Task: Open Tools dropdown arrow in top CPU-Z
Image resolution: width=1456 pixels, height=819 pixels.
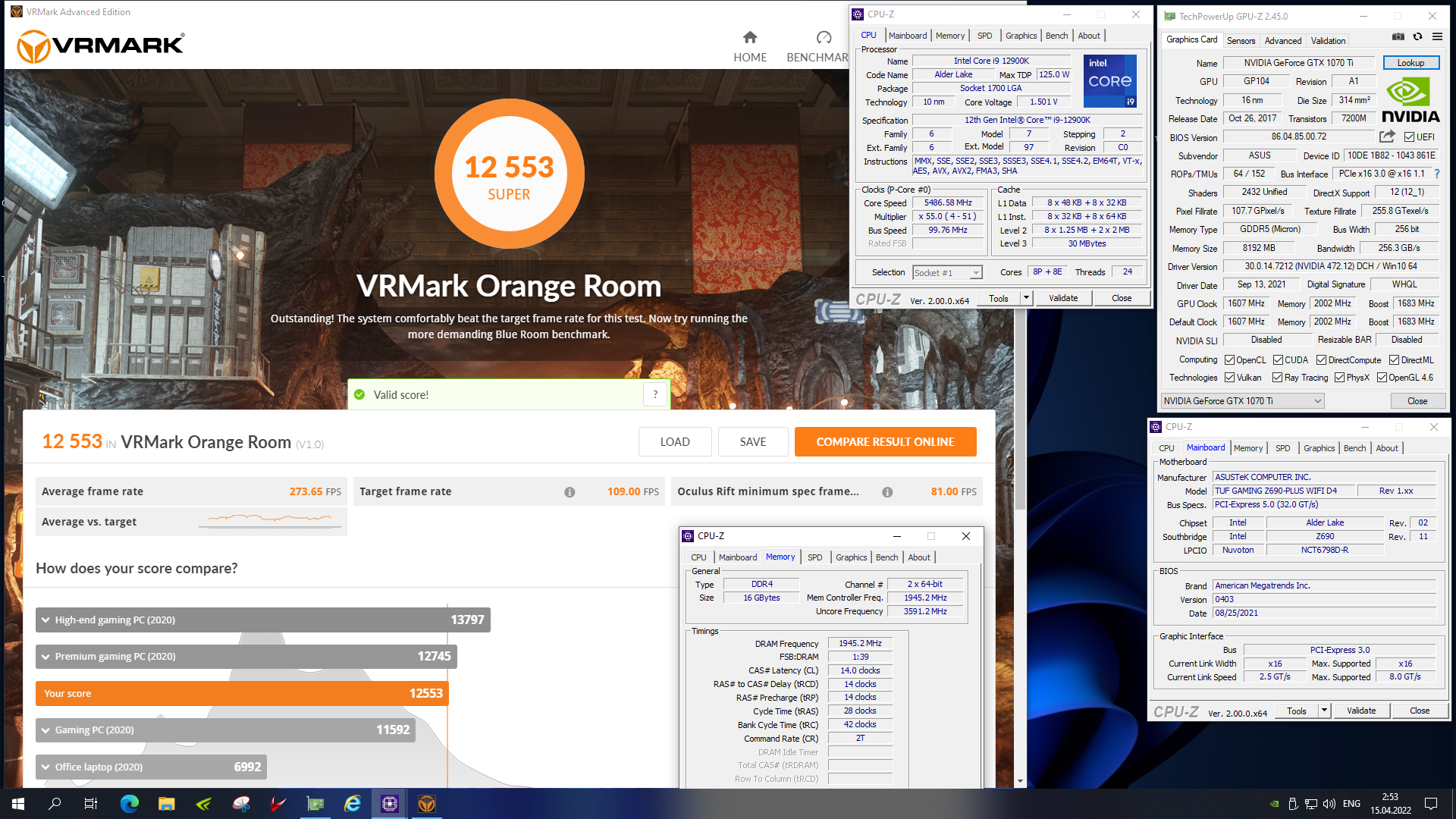Action: (1026, 298)
